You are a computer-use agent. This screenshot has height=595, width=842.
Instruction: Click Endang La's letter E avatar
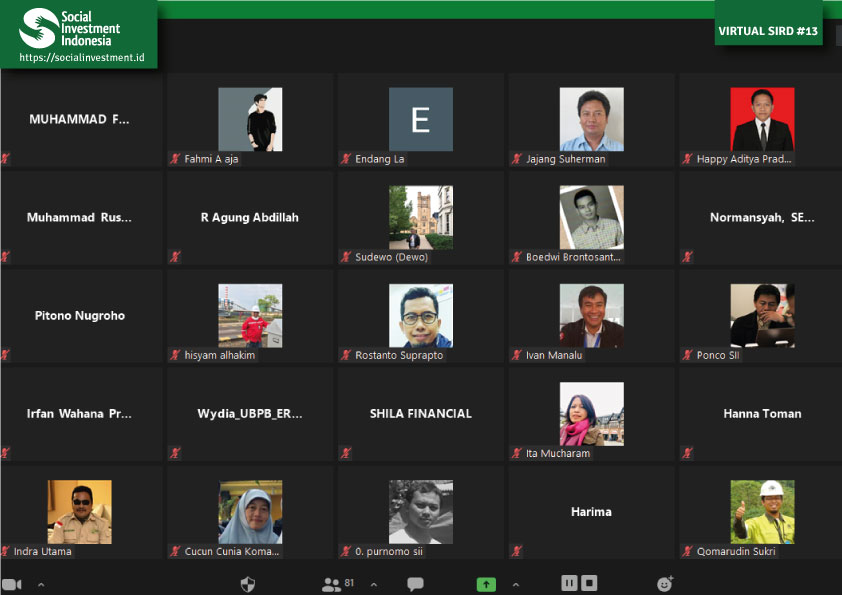click(420, 119)
